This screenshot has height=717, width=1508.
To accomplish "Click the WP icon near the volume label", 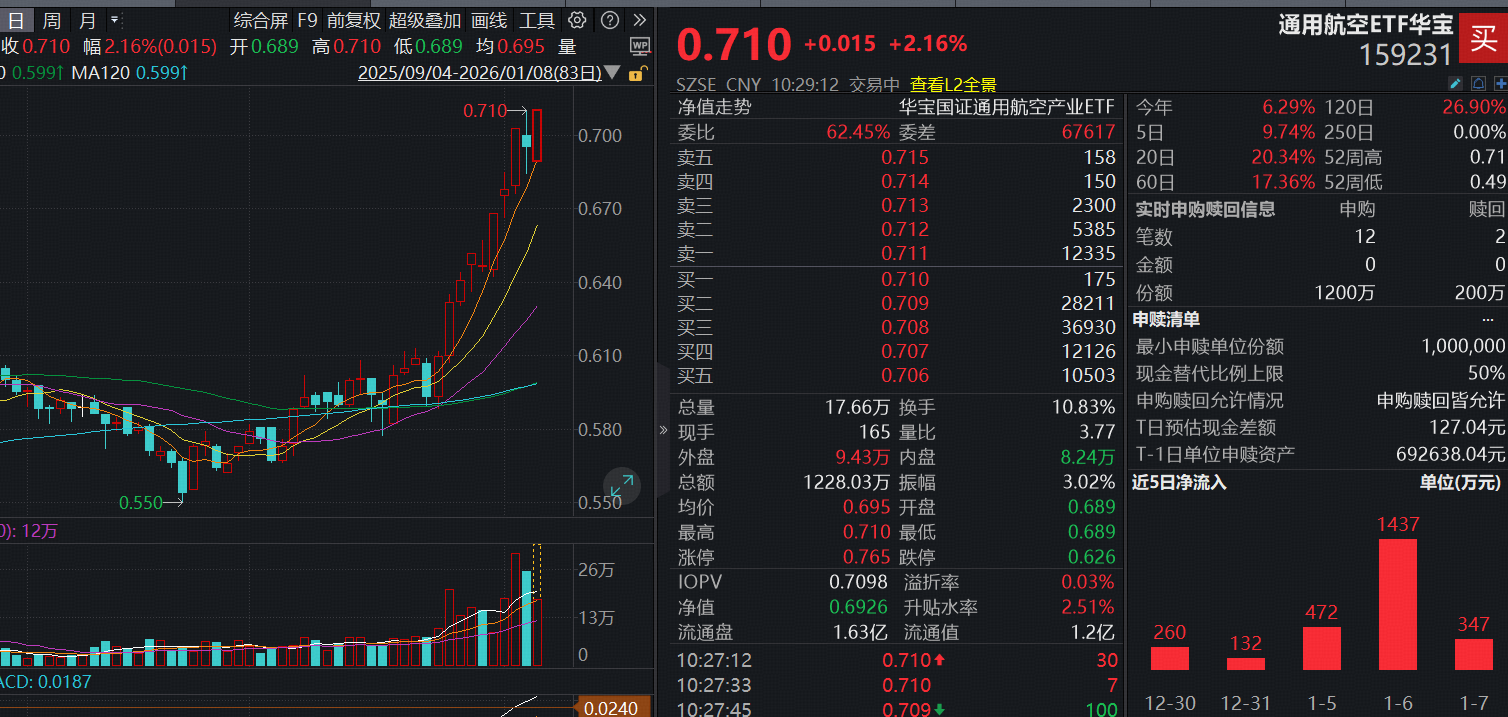I will pyautogui.click(x=640, y=45).
